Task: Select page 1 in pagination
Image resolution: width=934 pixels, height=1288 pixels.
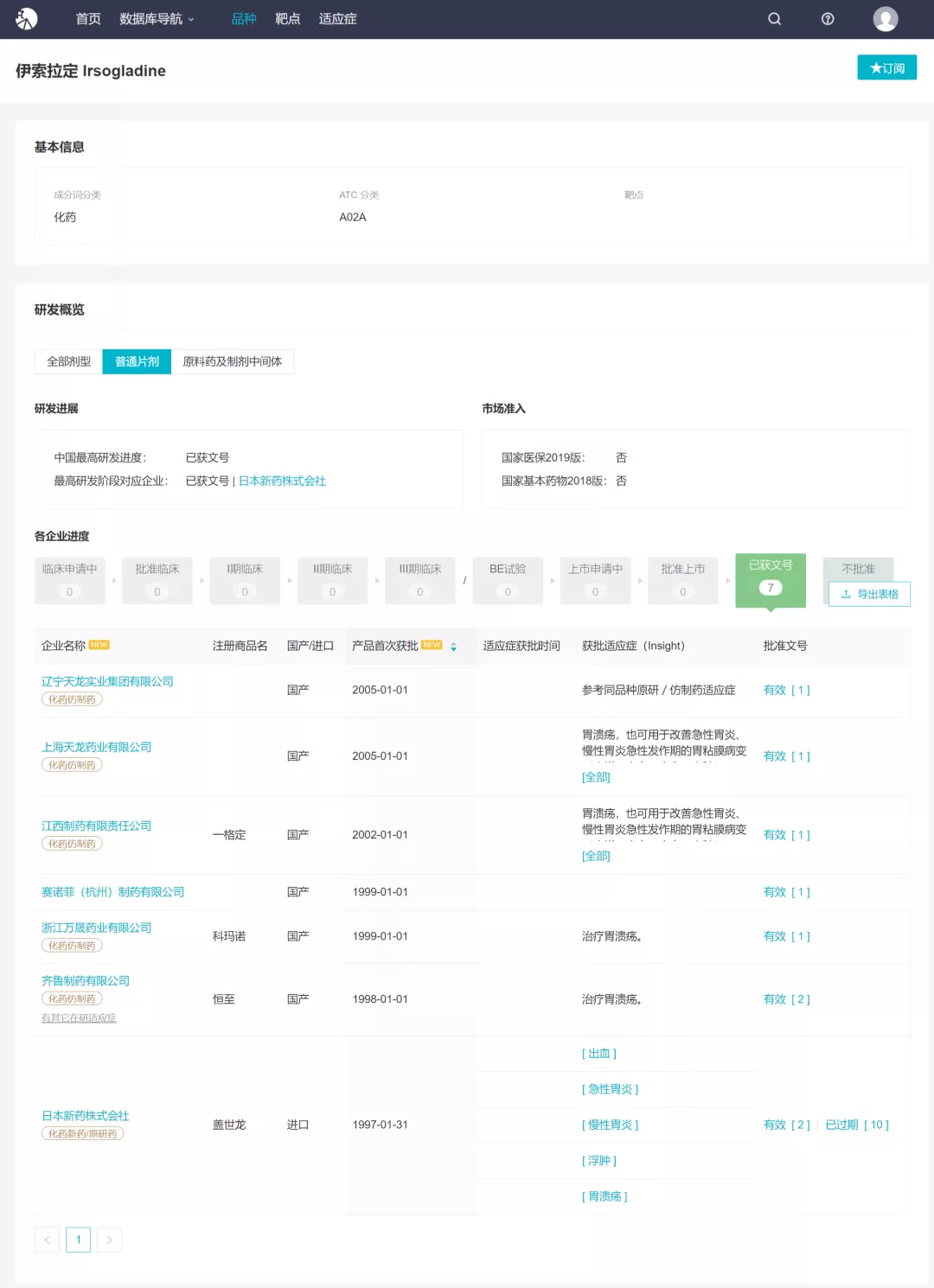Action: click(x=78, y=1240)
